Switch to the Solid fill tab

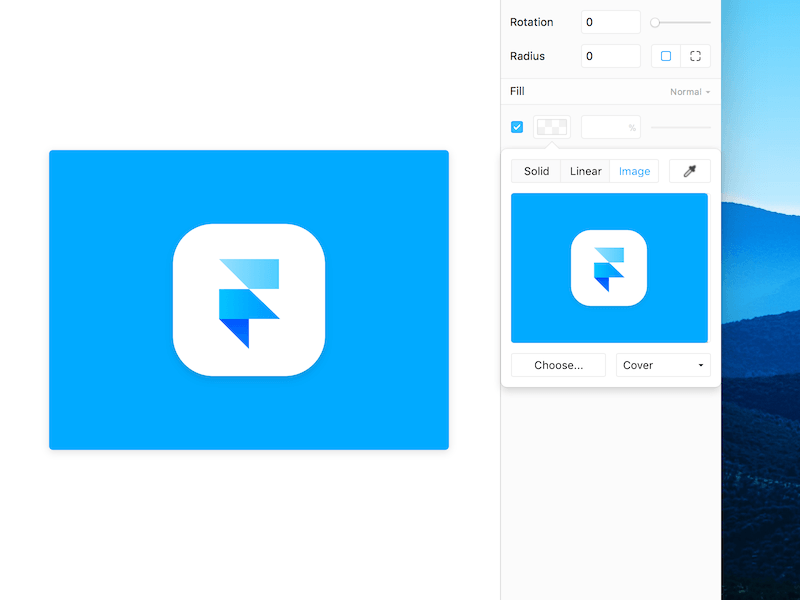pos(536,171)
